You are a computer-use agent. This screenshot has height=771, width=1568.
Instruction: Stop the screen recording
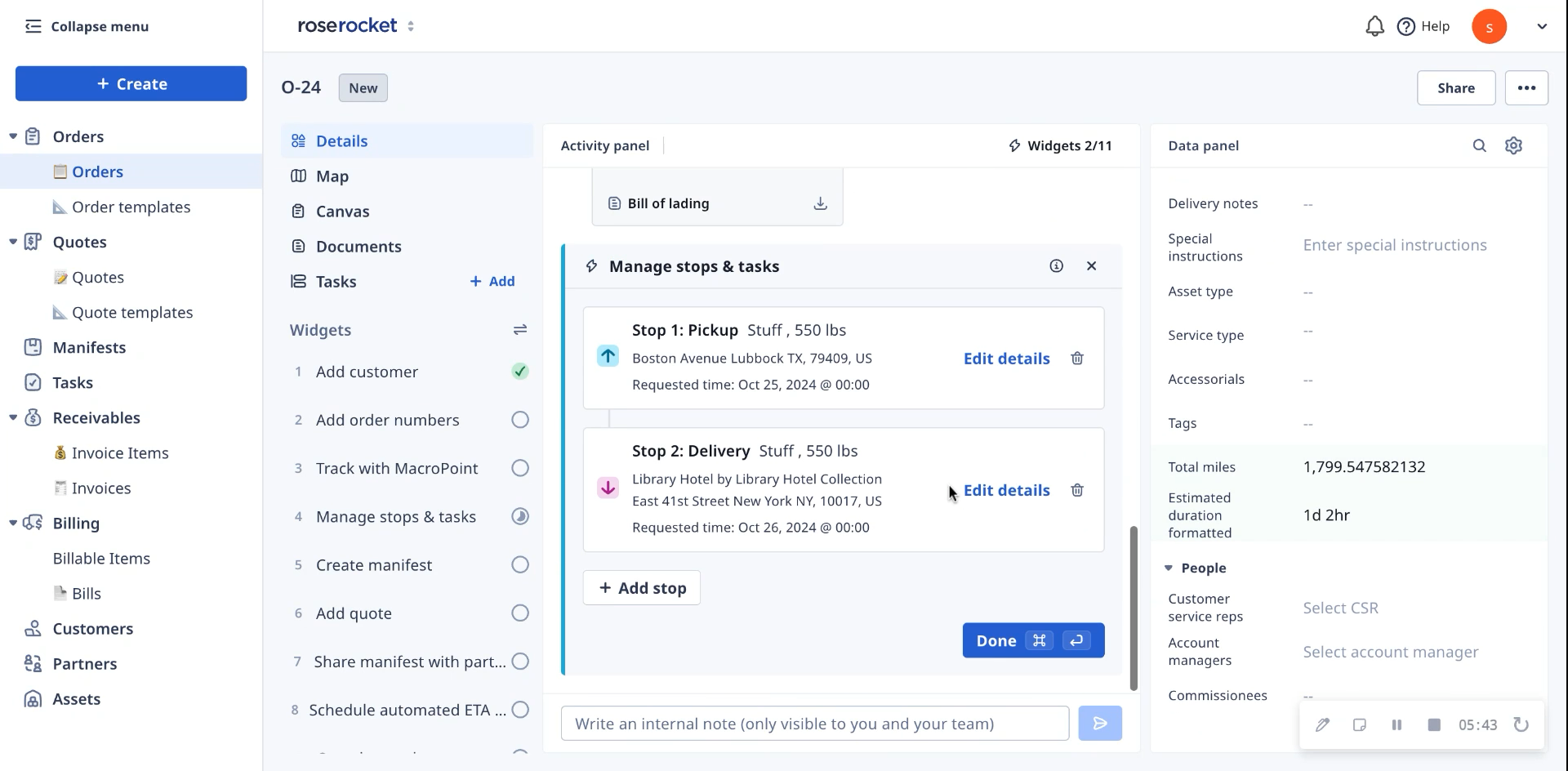pyautogui.click(x=1433, y=724)
